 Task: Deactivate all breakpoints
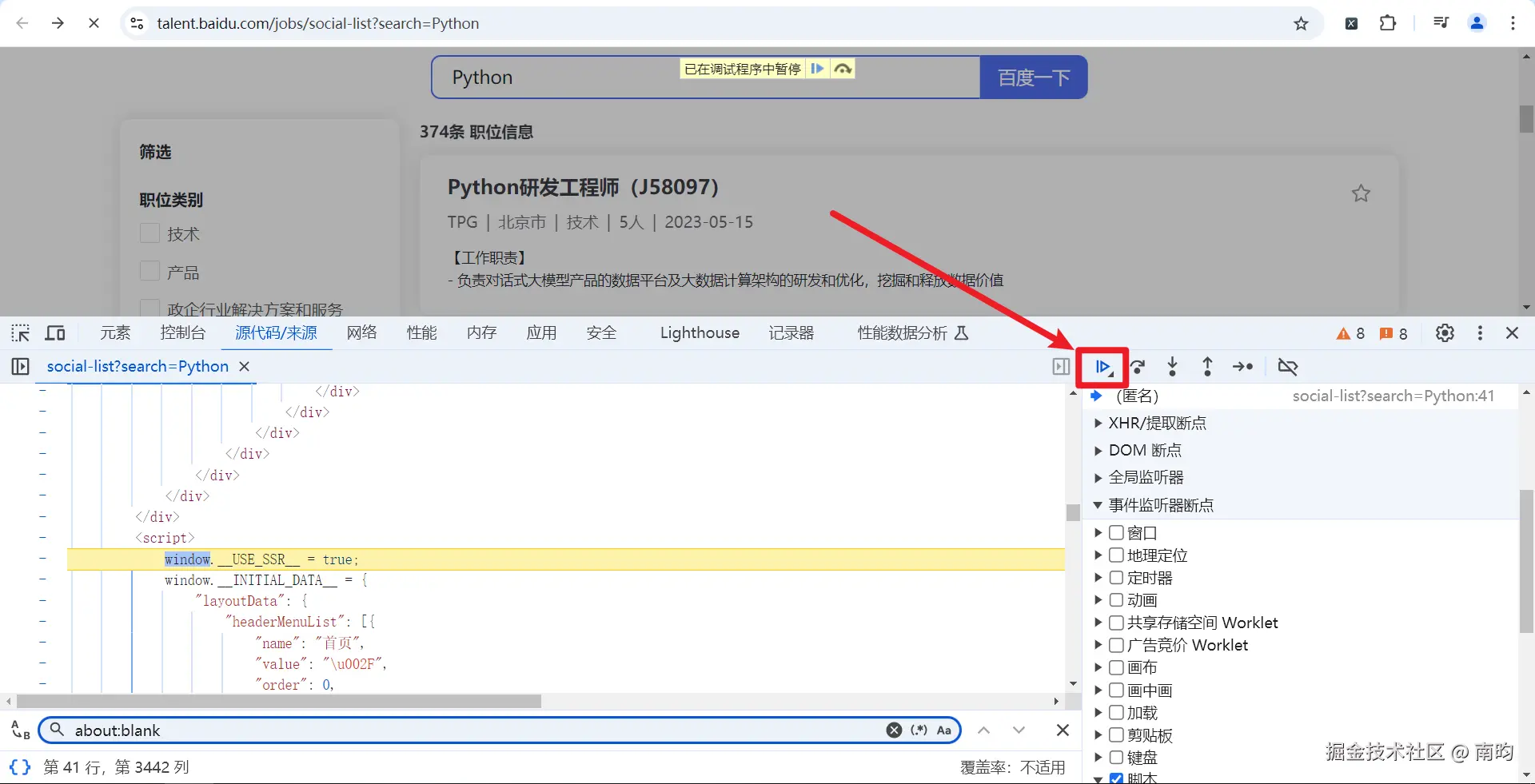[x=1288, y=367]
